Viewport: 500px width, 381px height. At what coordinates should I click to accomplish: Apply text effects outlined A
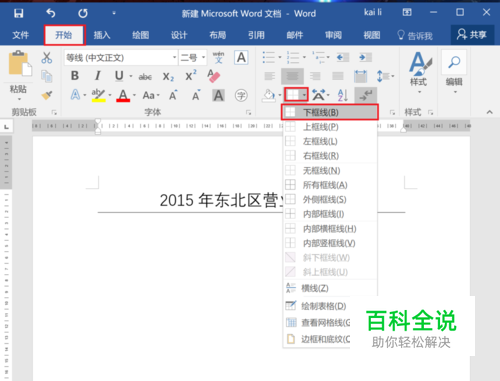coord(75,95)
